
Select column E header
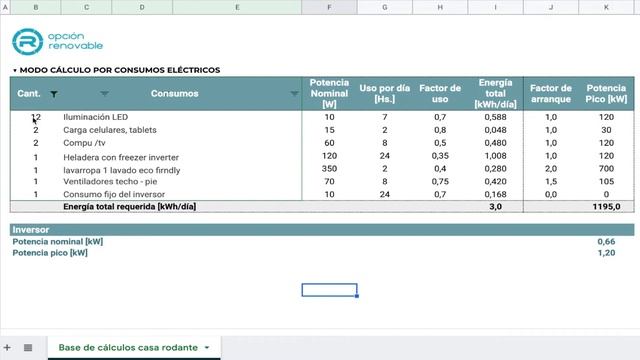coord(237,7)
